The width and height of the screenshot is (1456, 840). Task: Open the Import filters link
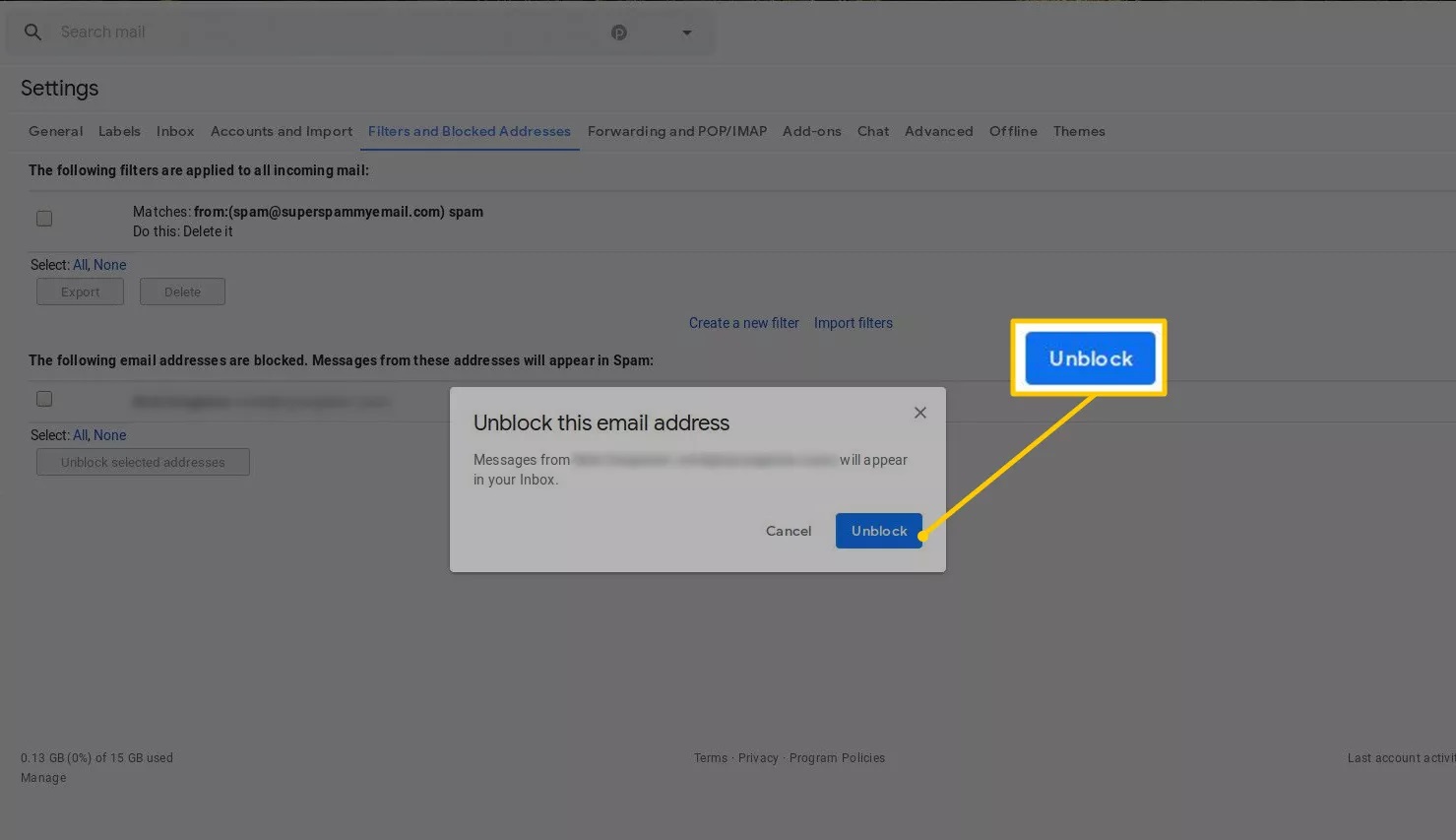coord(853,323)
